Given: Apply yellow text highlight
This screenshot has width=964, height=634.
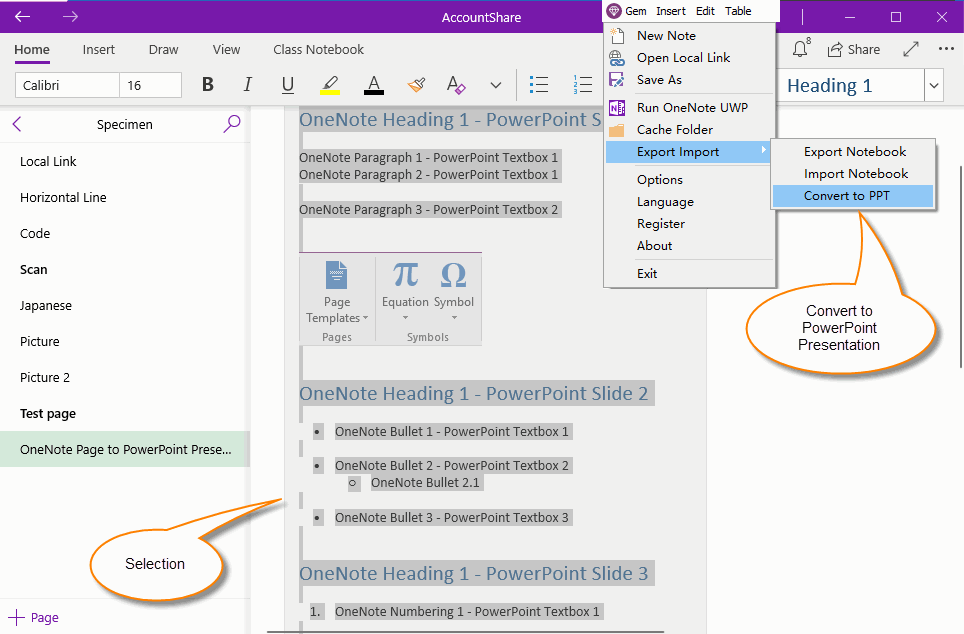Looking at the screenshot, I should tap(330, 85).
